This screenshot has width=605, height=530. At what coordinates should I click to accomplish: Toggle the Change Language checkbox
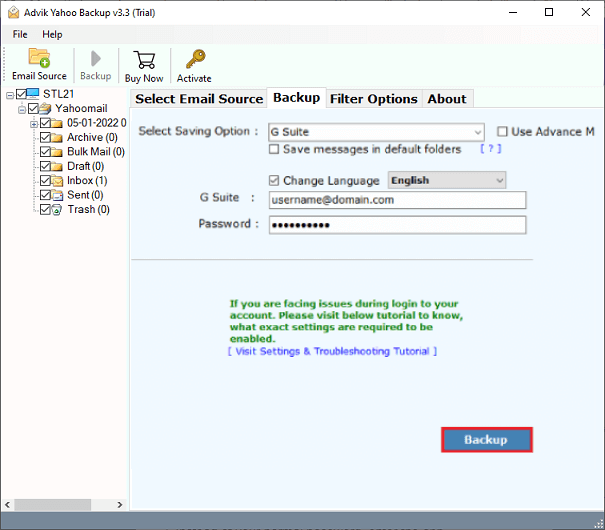tap(274, 181)
